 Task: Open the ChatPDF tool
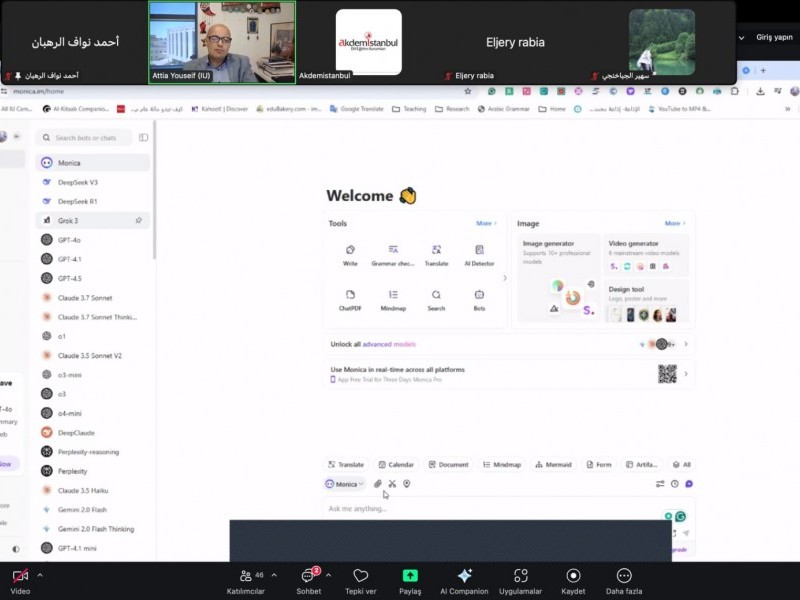[350, 300]
